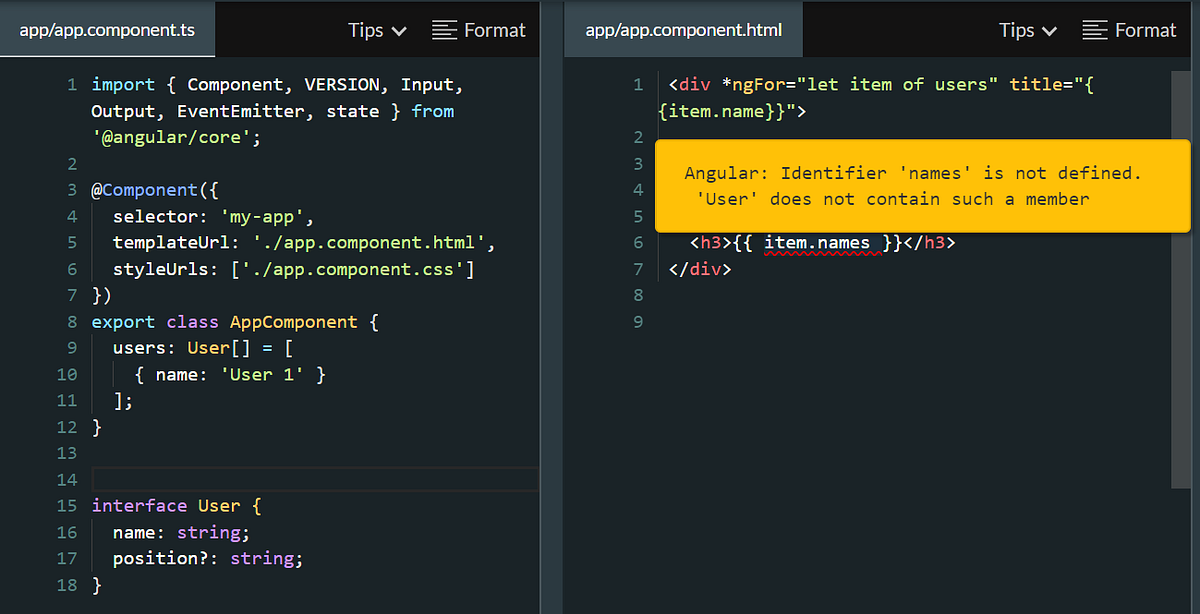Click the @Component decorator
Viewport: 1200px width, 614px height.
pos(146,189)
